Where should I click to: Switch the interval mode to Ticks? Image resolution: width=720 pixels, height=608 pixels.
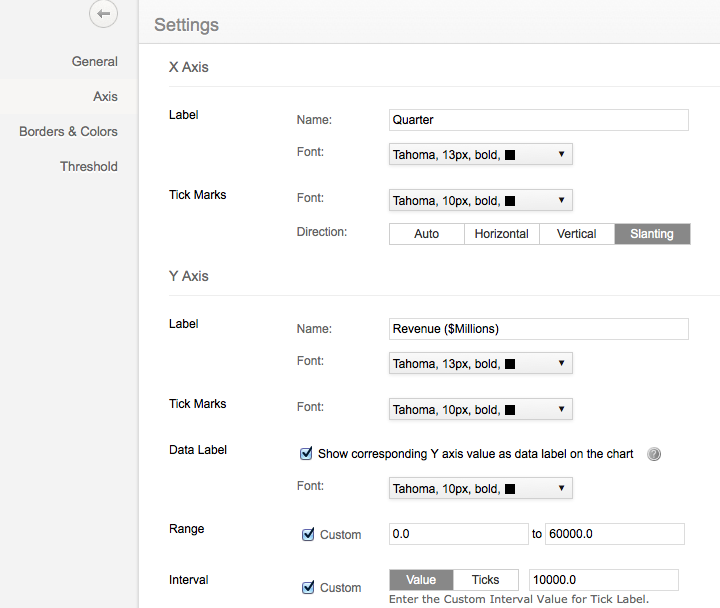coord(485,580)
